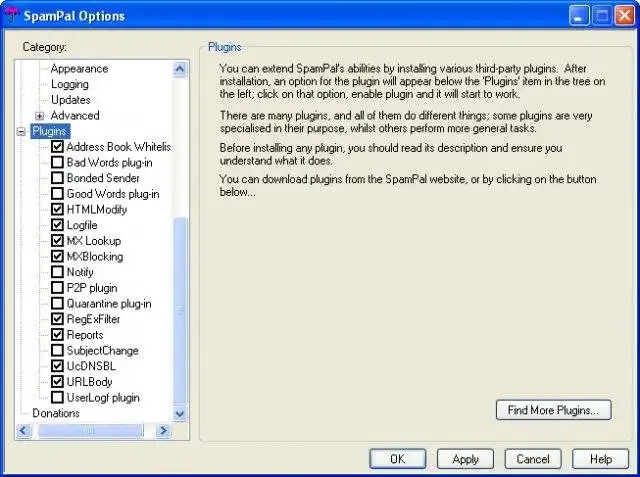Collapse the Plugins tree node
This screenshot has height=477, width=640.
(x=21, y=131)
